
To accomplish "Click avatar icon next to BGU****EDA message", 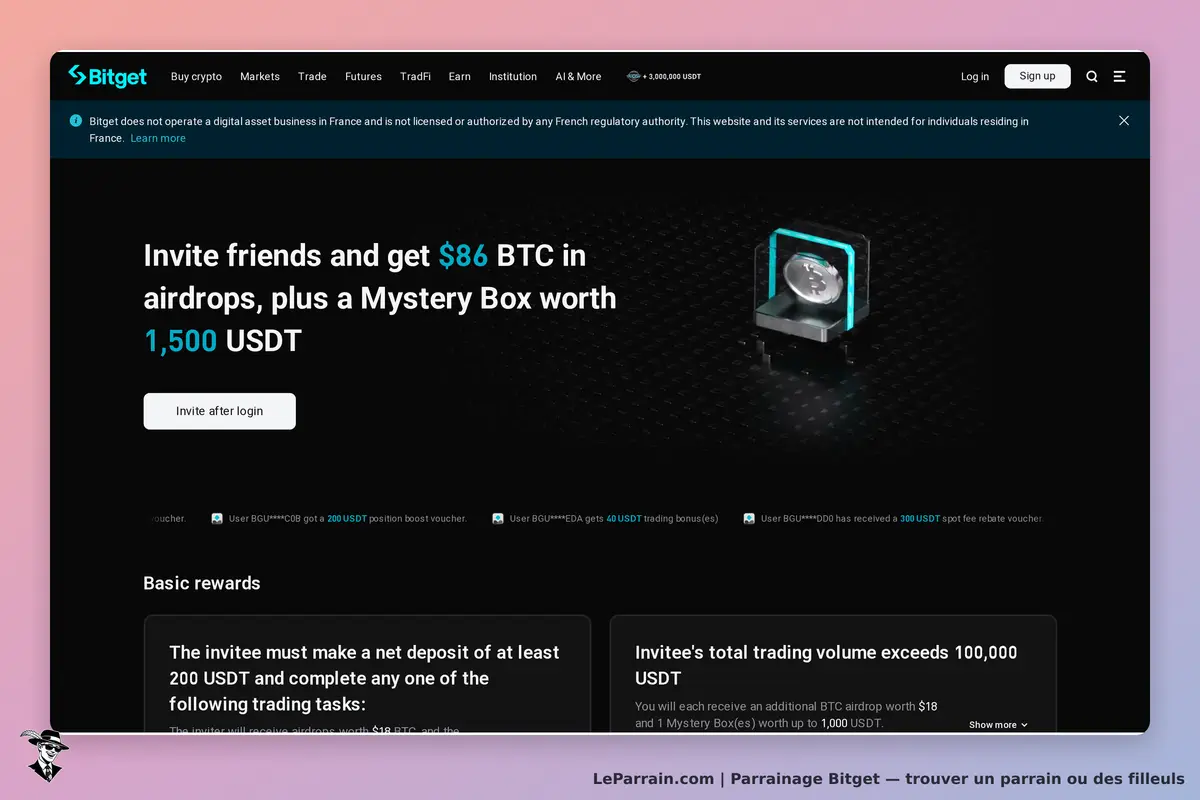I will coord(498,519).
